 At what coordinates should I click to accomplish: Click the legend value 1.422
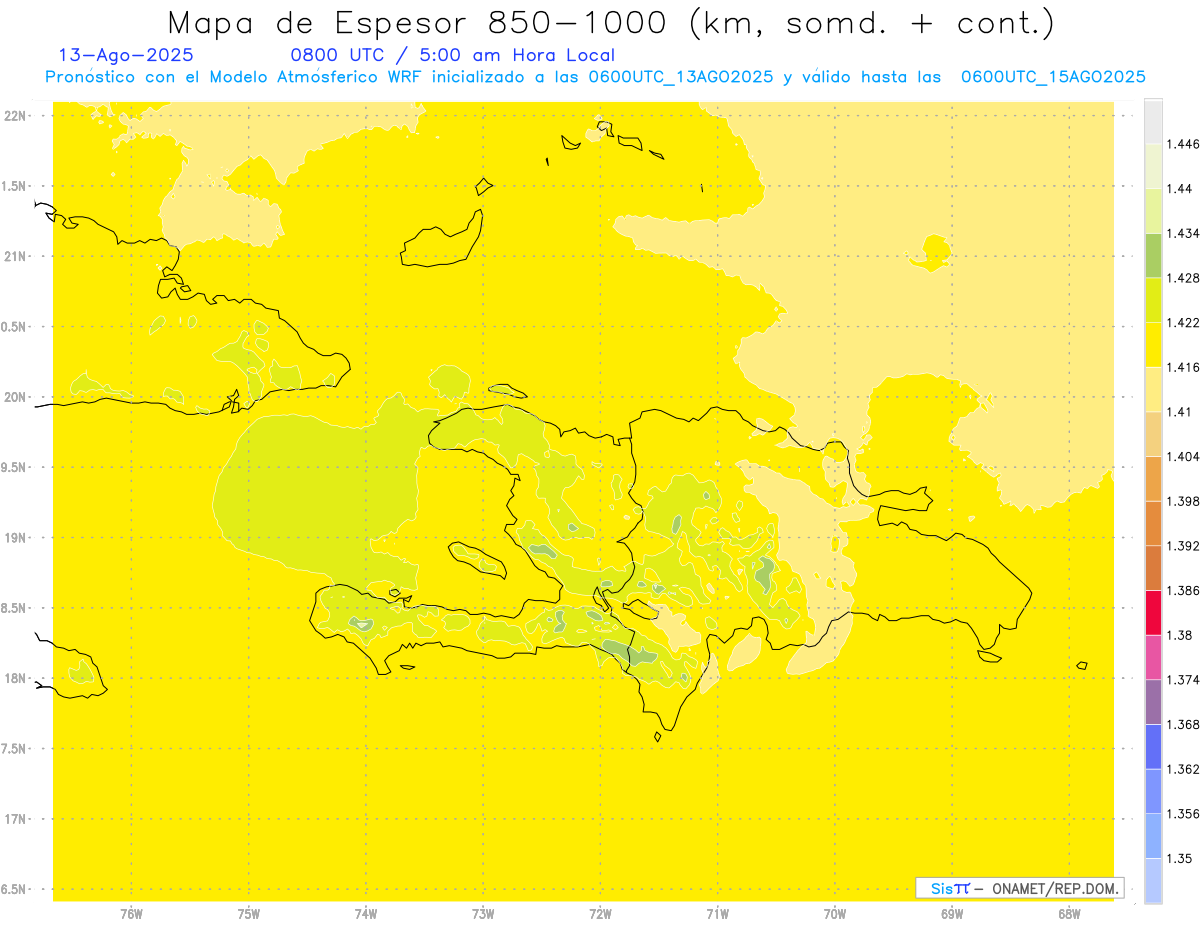pos(1183,322)
